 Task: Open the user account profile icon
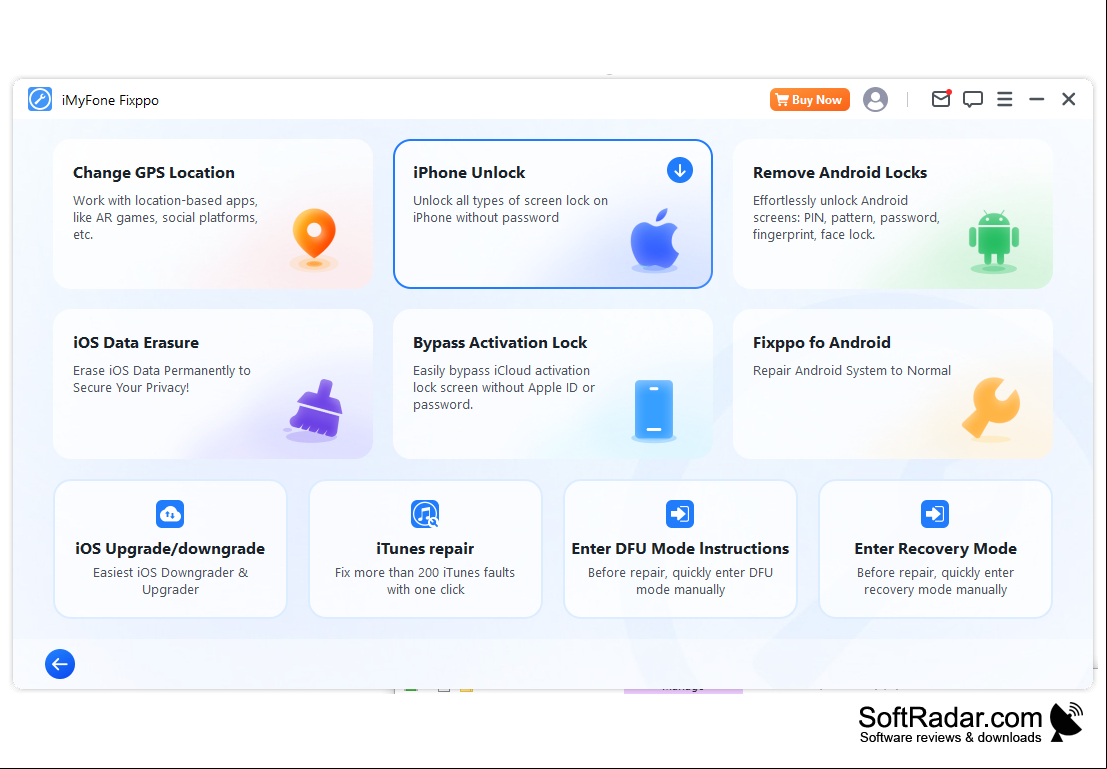(x=875, y=100)
